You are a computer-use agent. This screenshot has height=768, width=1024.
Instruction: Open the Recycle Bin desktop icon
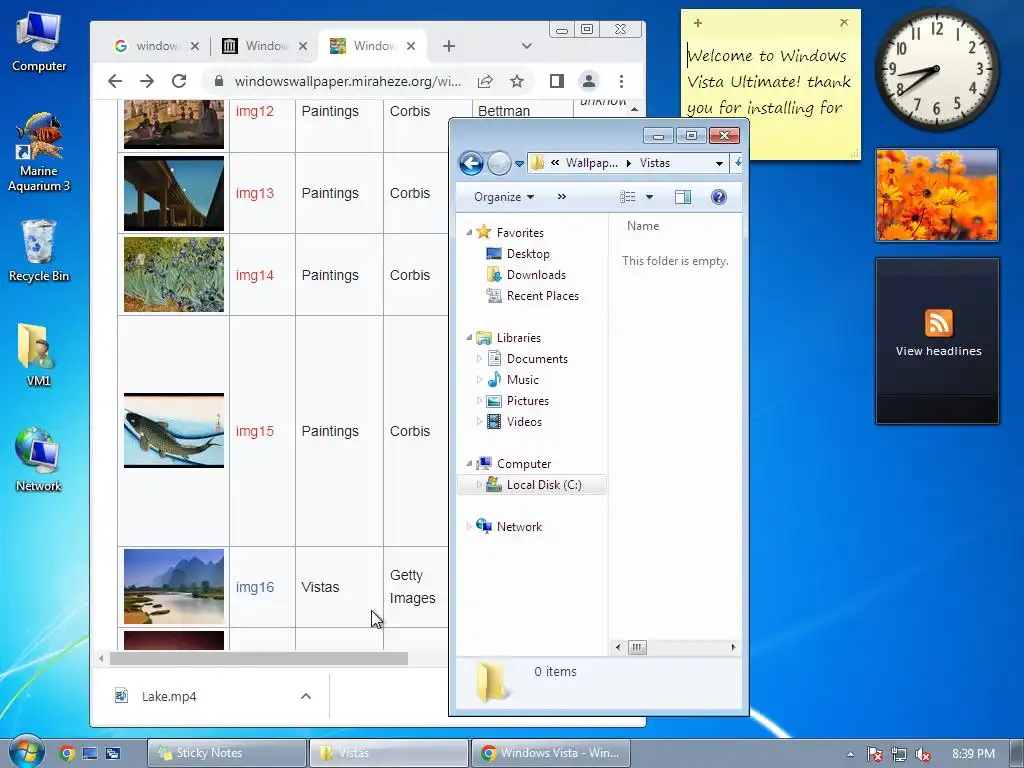(39, 251)
